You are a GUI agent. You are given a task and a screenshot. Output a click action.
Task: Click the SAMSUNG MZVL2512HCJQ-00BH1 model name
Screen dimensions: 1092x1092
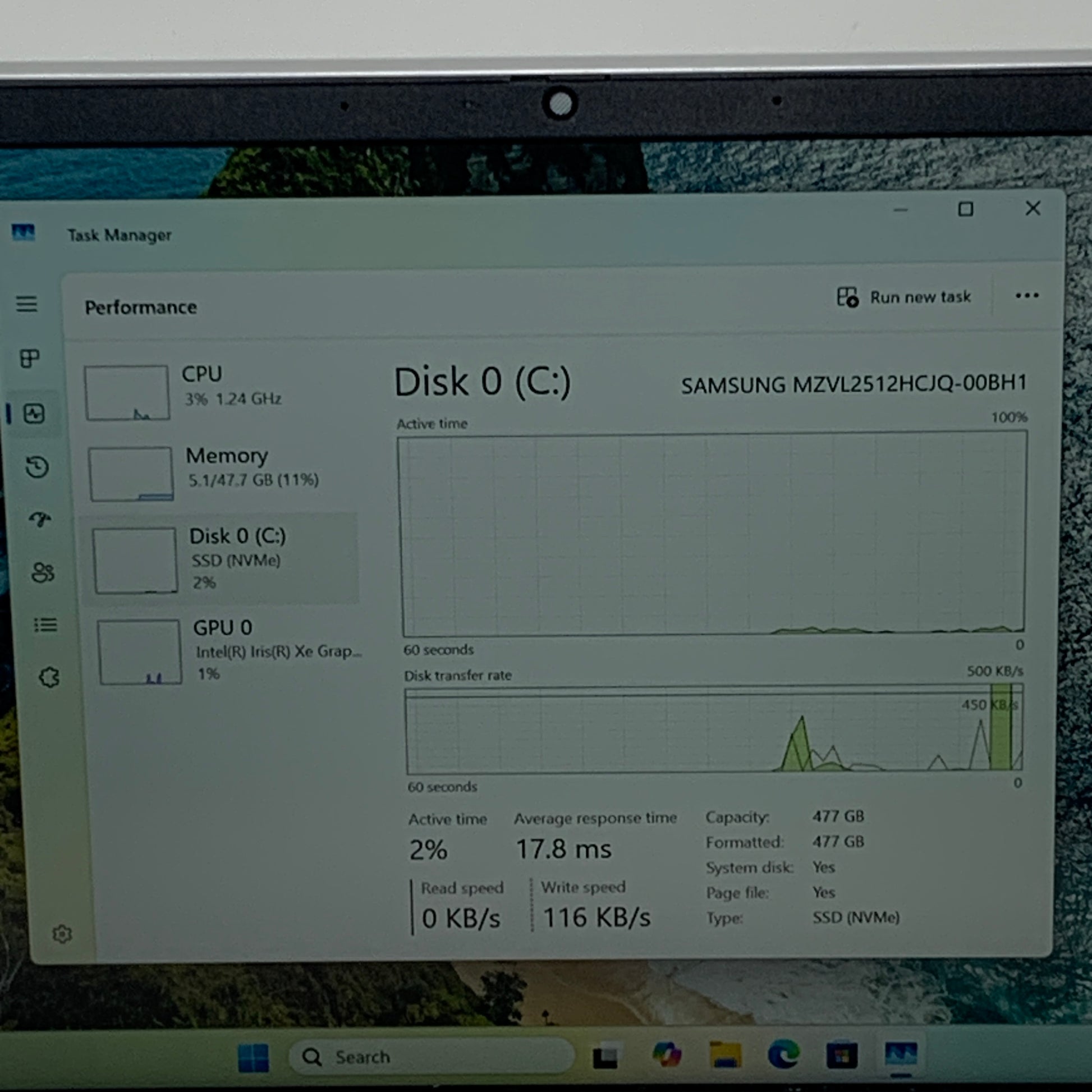pos(854,384)
